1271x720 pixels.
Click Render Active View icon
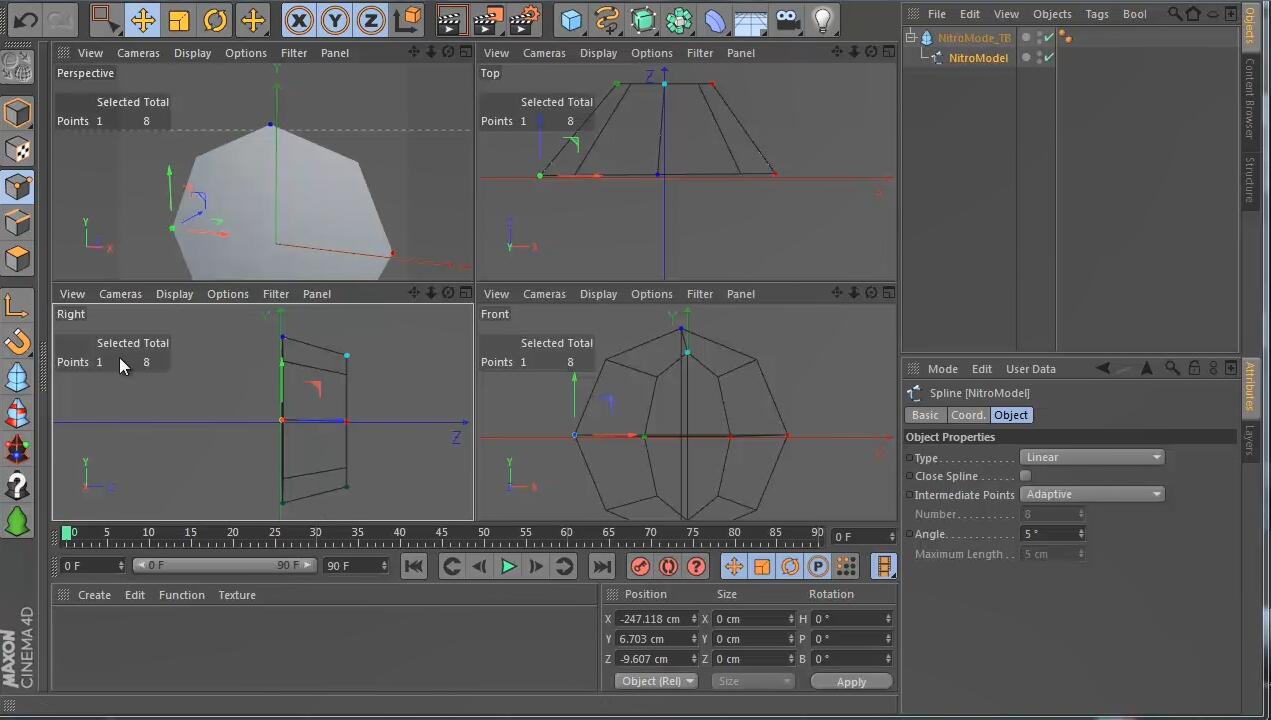(452, 19)
